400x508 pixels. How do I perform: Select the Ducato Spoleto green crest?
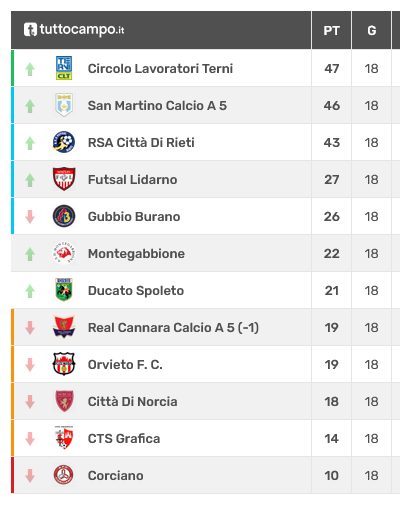click(x=64, y=290)
